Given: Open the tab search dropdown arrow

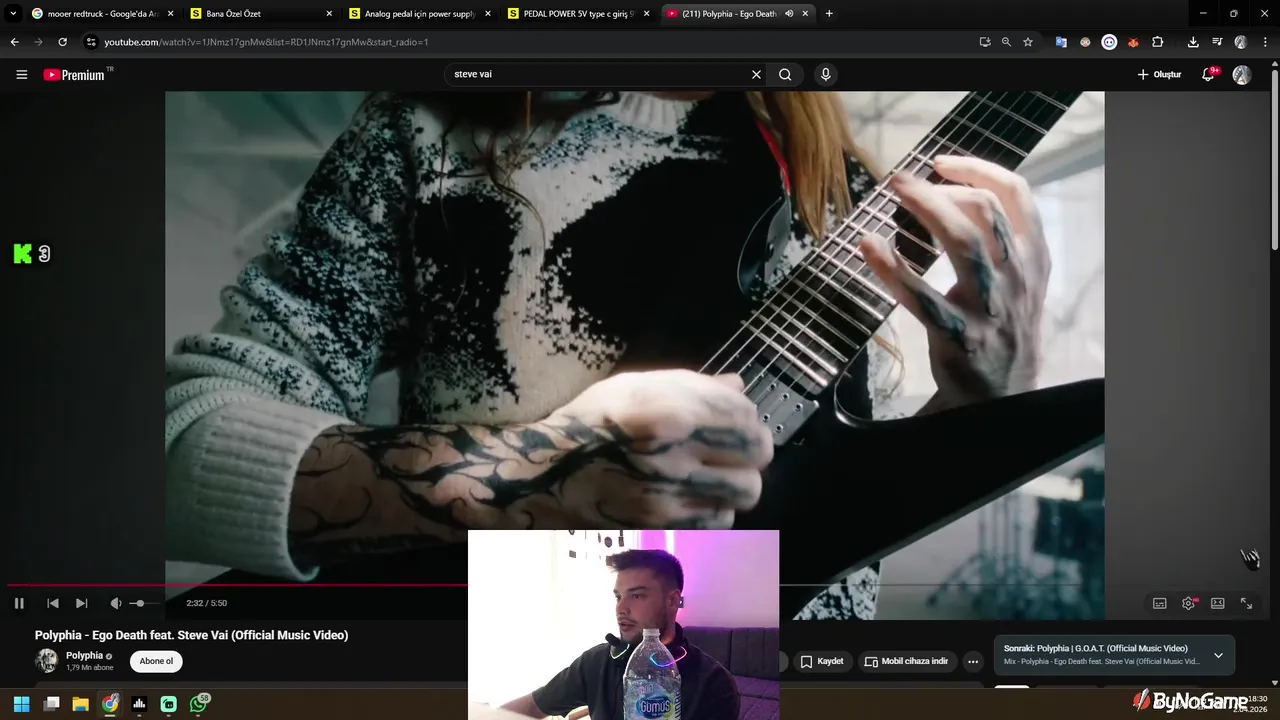Looking at the screenshot, I should (13, 14).
